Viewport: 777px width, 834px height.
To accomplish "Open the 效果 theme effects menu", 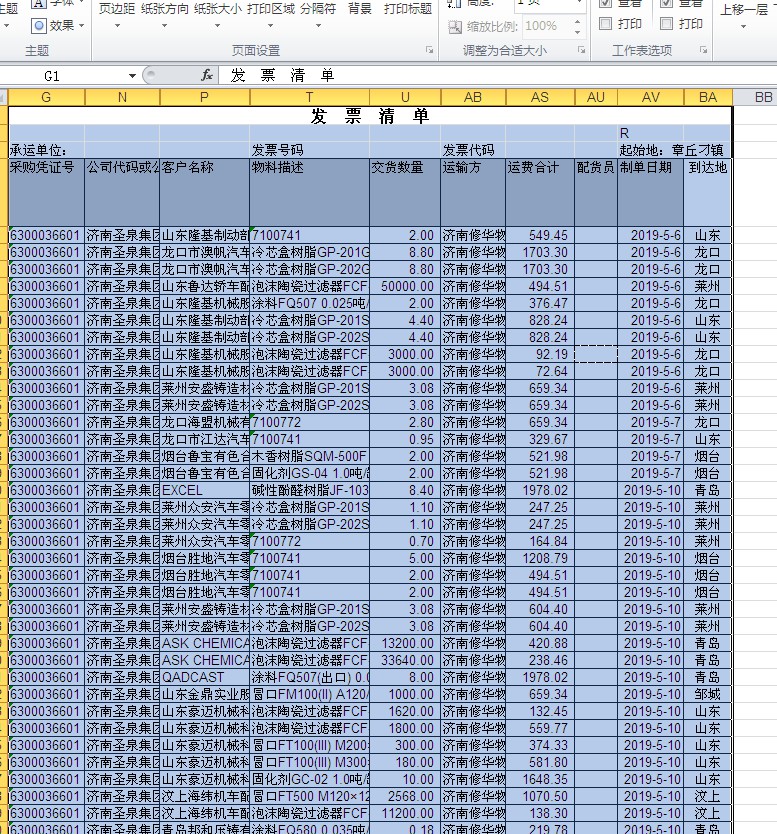I will coord(59,26).
